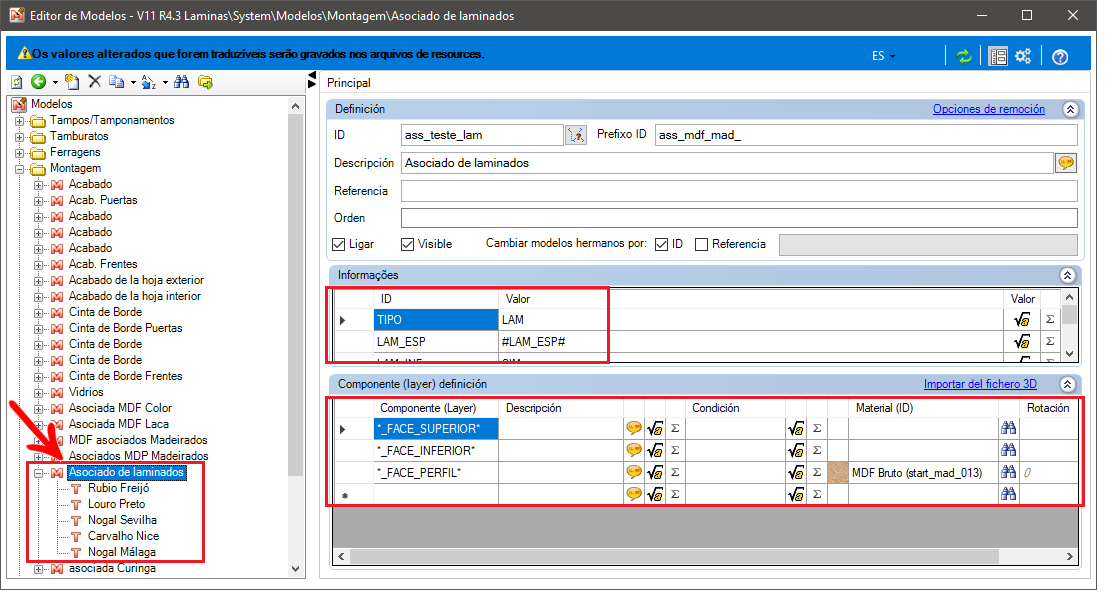Collapse the Montagem folder
This screenshot has width=1107, height=607.
pos(20,169)
